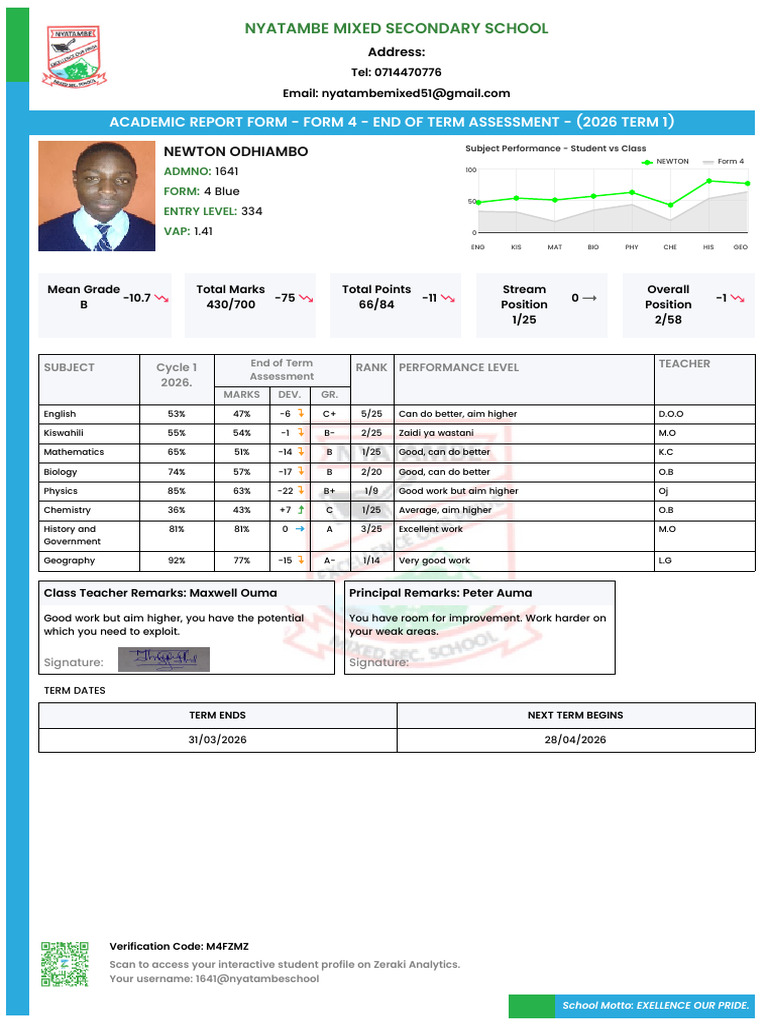
Task: Click the Principal Remarks heading
Action: point(441,593)
